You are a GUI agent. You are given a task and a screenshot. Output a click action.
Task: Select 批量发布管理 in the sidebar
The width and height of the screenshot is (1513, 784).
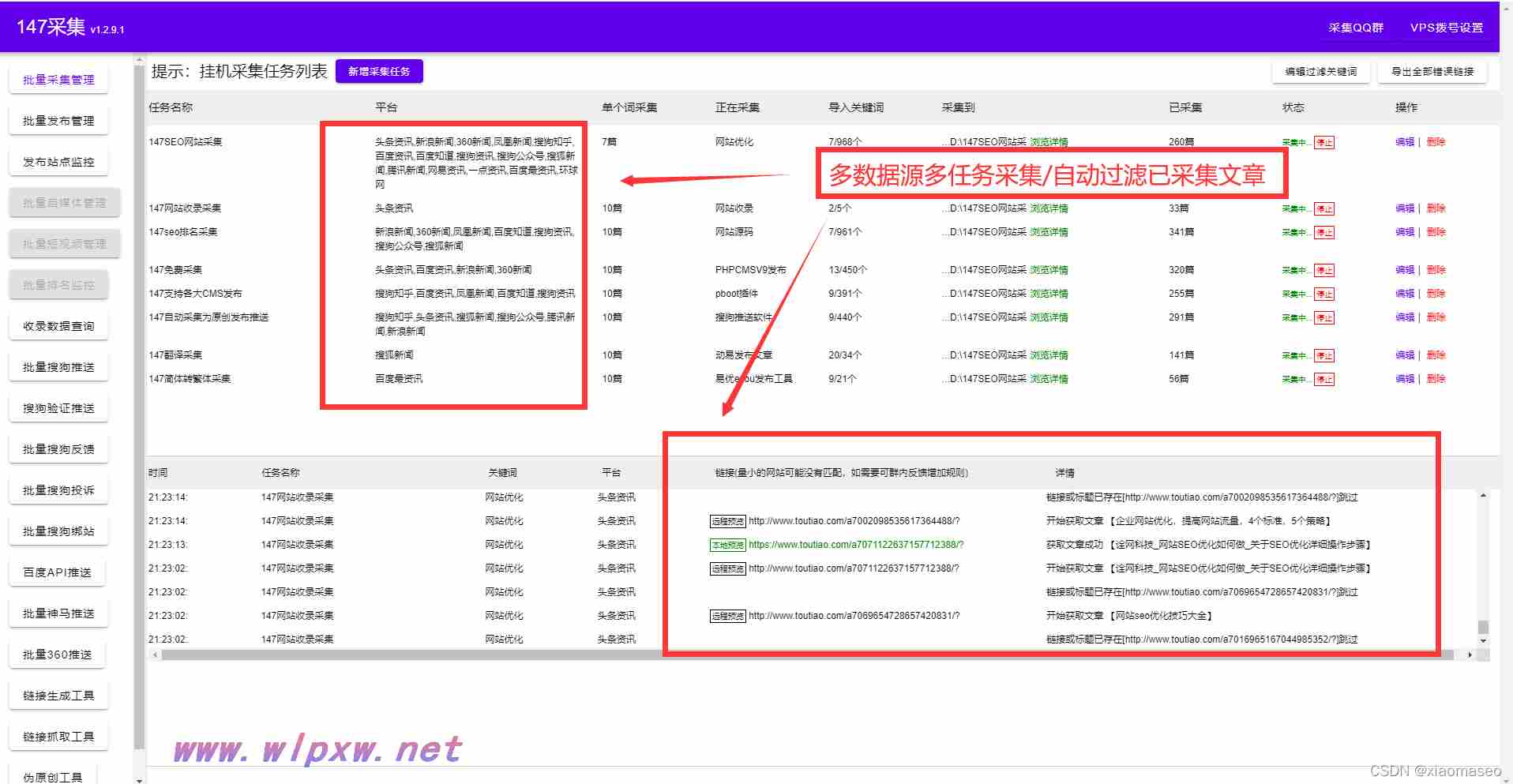point(58,121)
